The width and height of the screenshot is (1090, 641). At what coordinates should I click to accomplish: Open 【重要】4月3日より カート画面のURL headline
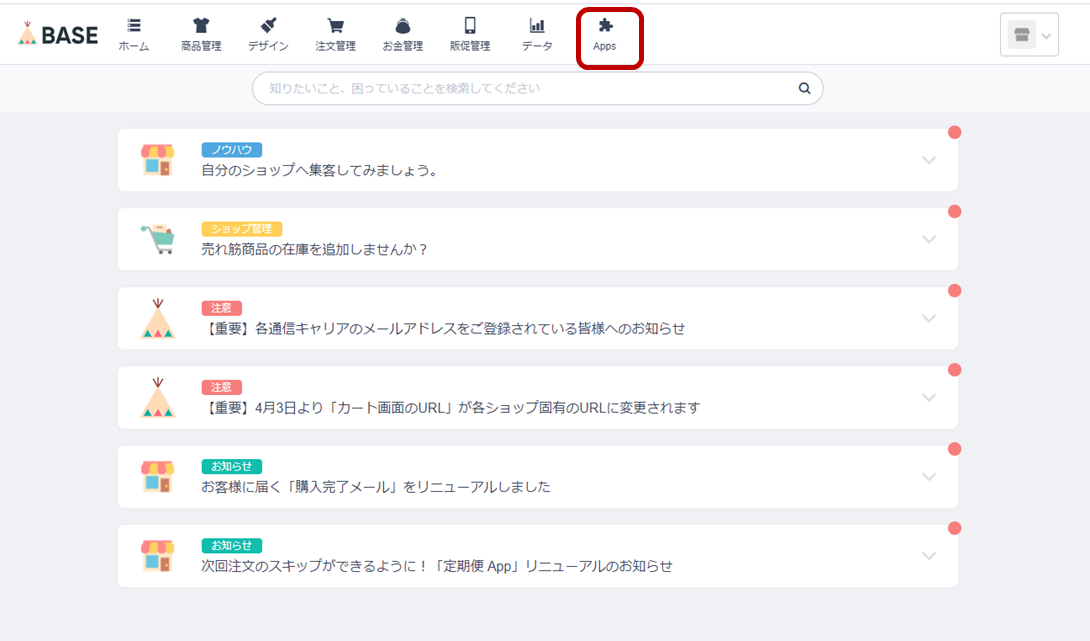(x=450, y=408)
